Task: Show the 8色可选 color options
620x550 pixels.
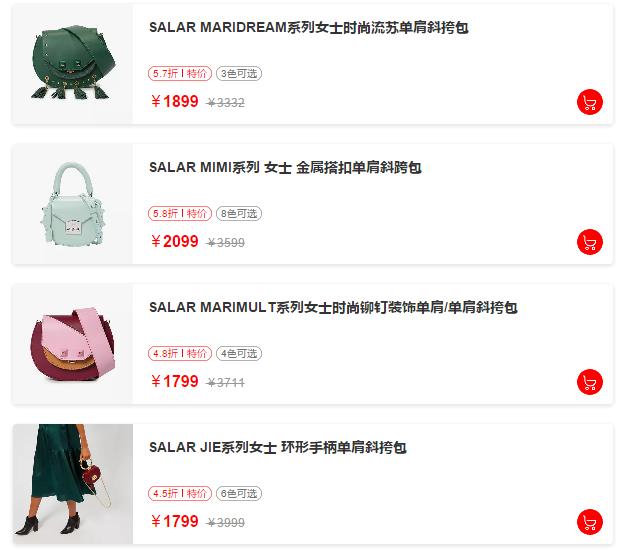Action: [239, 214]
